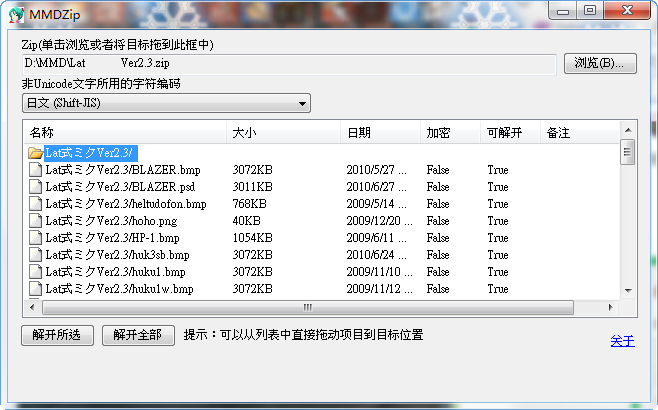Screen dimensions: 658x410
Task: Click True in the HP-1.bmp row
Action: (498, 238)
